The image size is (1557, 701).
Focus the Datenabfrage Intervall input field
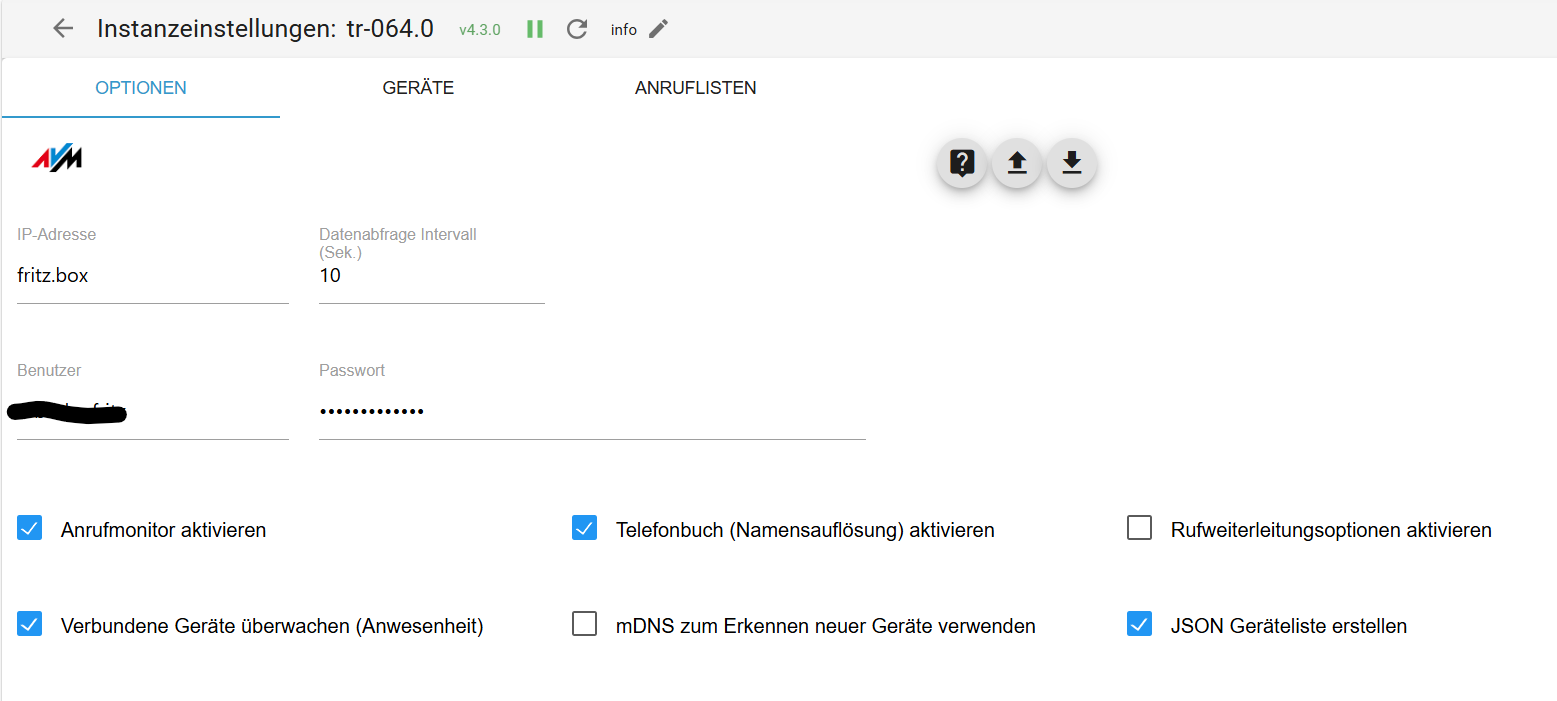coord(431,276)
